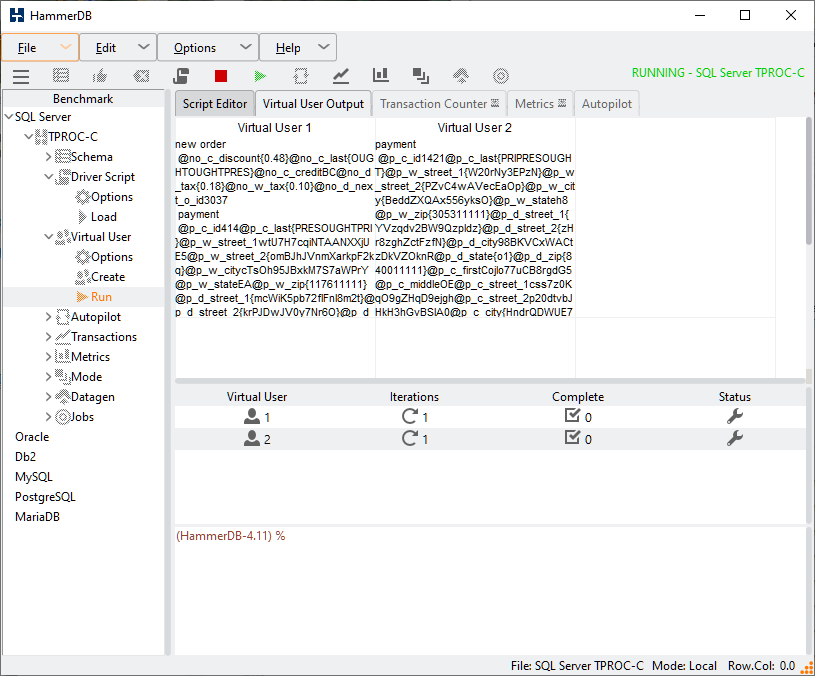The image size is (815, 676).
Task: Switch to the Virtual User Output tab
Action: 313,104
